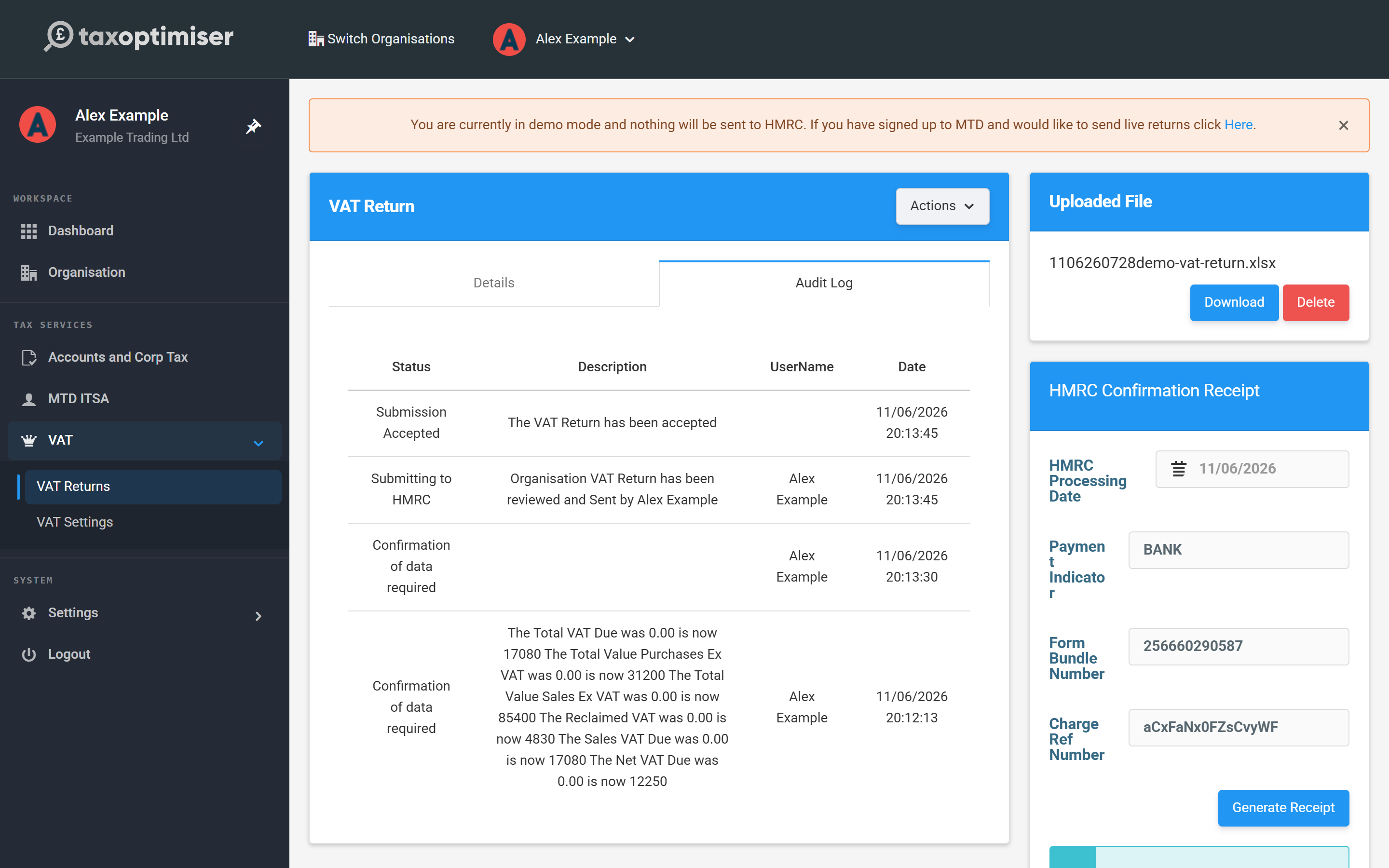Viewport: 1389px width, 868px height.
Task: Pin the sidebar with the pin icon
Action: click(253, 126)
